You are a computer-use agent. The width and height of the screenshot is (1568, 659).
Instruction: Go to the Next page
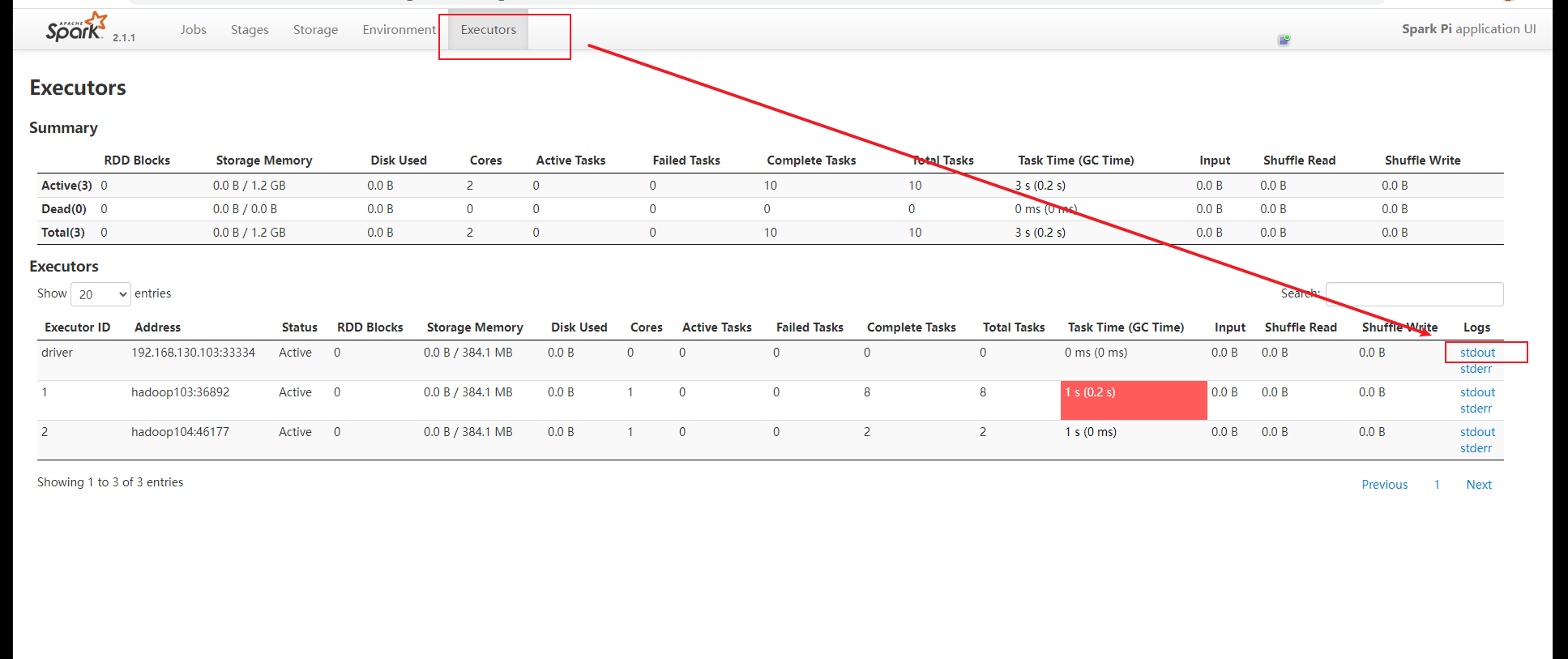pyautogui.click(x=1478, y=485)
